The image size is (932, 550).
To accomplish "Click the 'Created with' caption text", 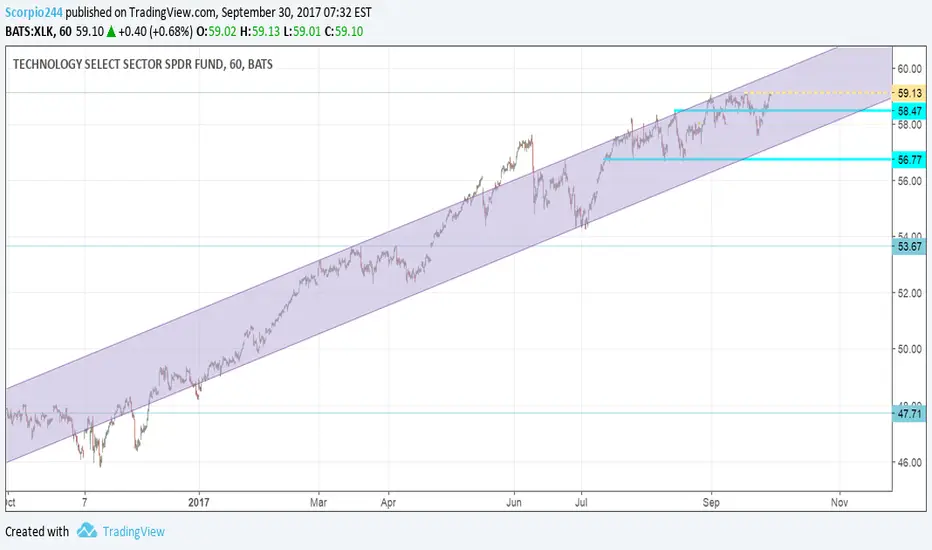I will 37,532.
